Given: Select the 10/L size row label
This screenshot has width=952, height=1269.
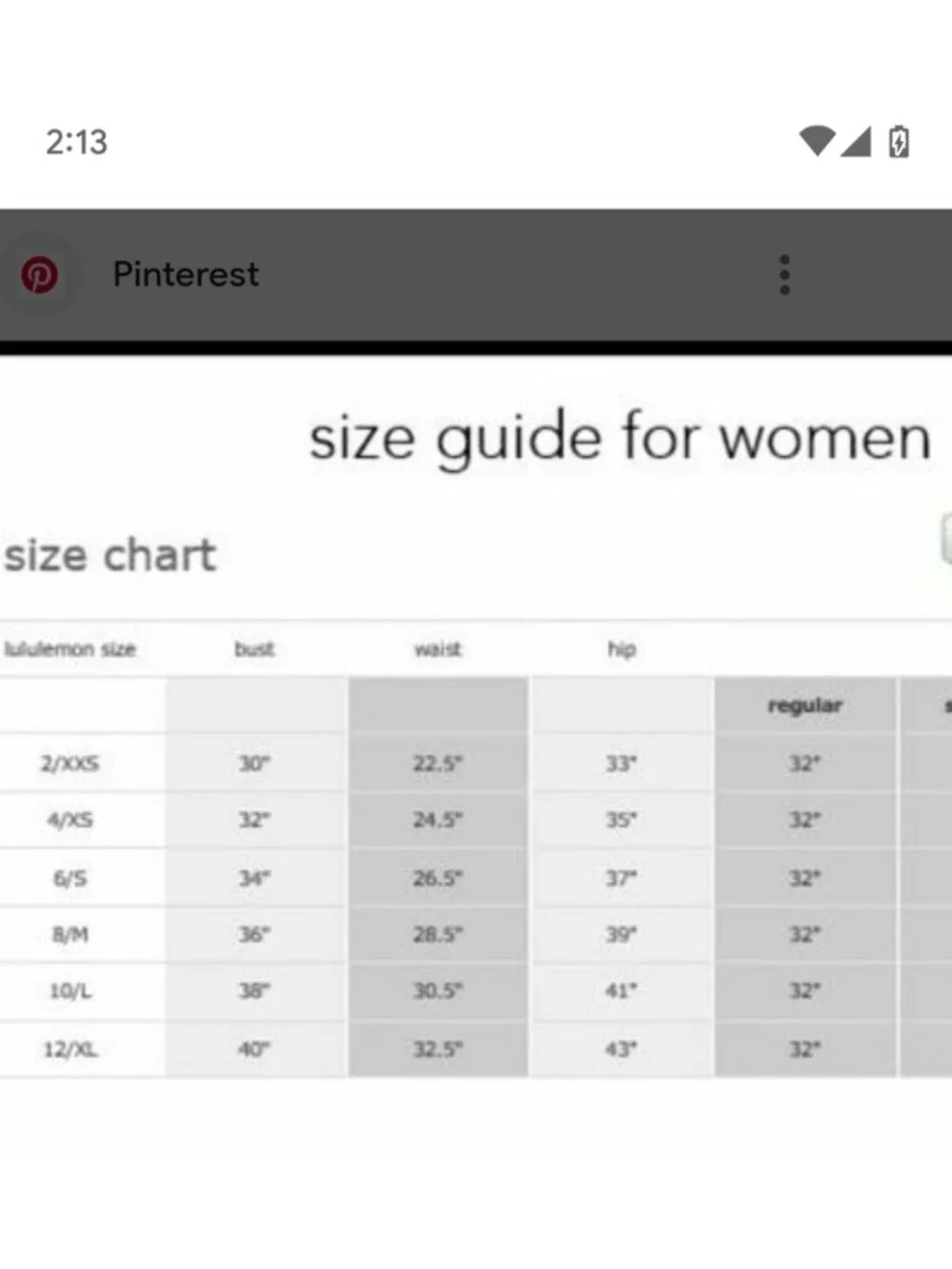Looking at the screenshot, I should [x=69, y=991].
